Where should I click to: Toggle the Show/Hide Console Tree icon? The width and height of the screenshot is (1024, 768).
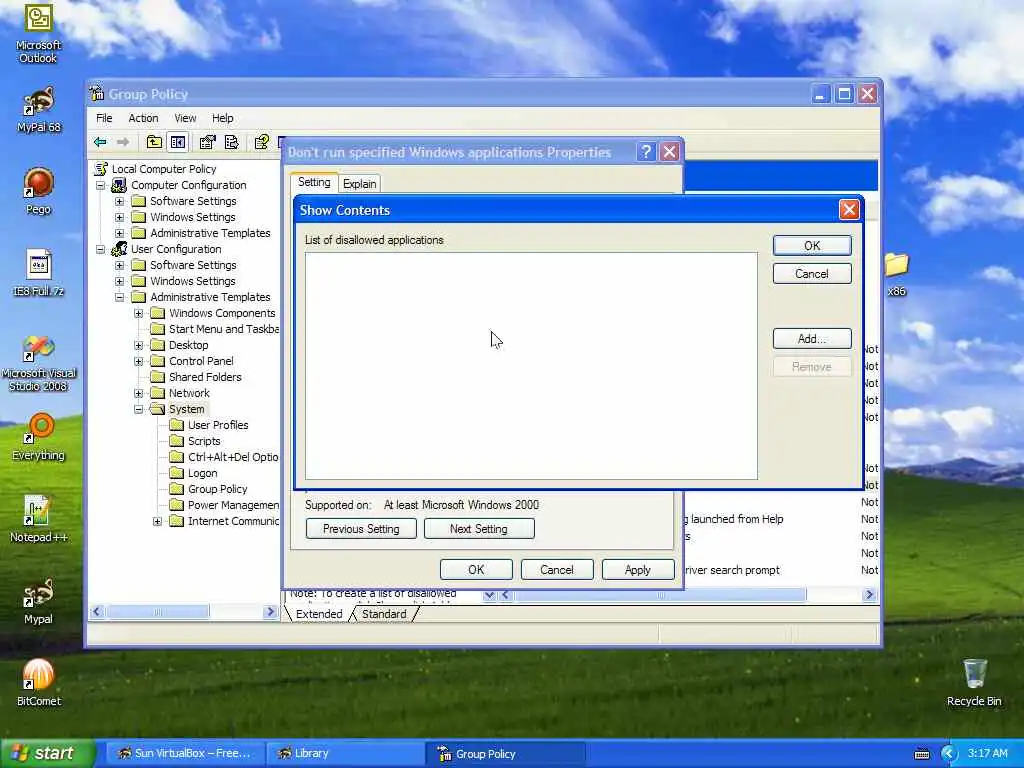(x=178, y=142)
